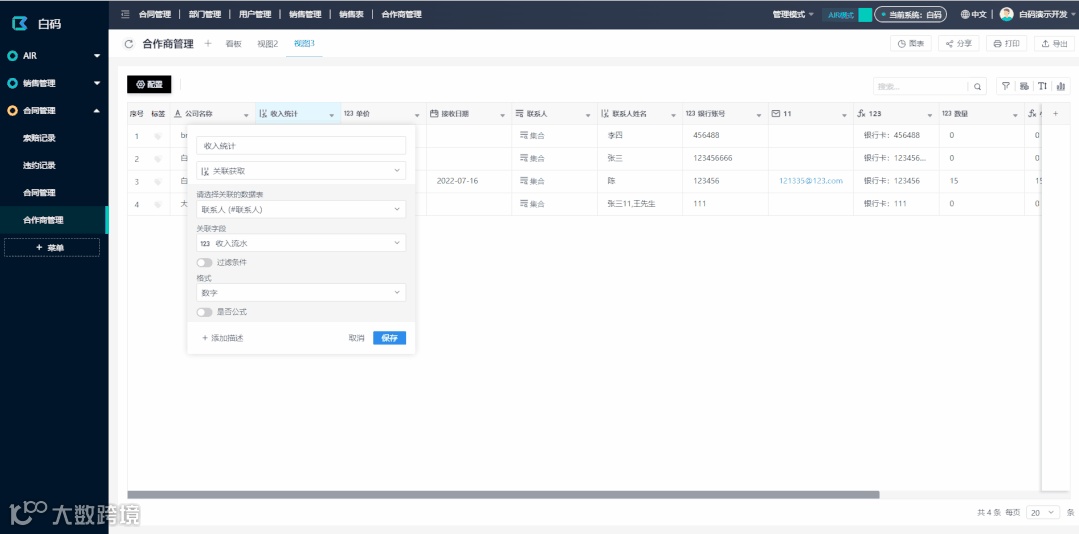Image resolution: width=1079 pixels, height=534 pixels.
Task: Open the 联系人 (#联系人) data table dropdown
Action: tap(301, 209)
